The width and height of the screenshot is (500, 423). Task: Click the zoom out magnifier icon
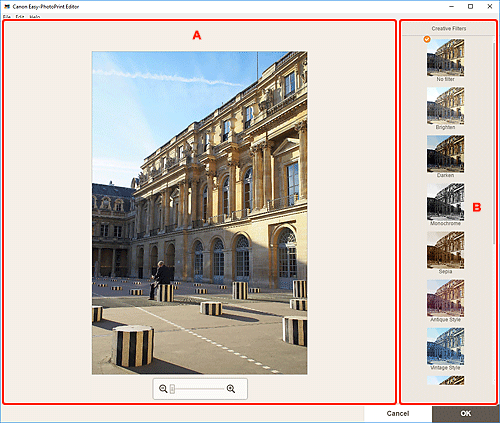(x=163, y=389)
